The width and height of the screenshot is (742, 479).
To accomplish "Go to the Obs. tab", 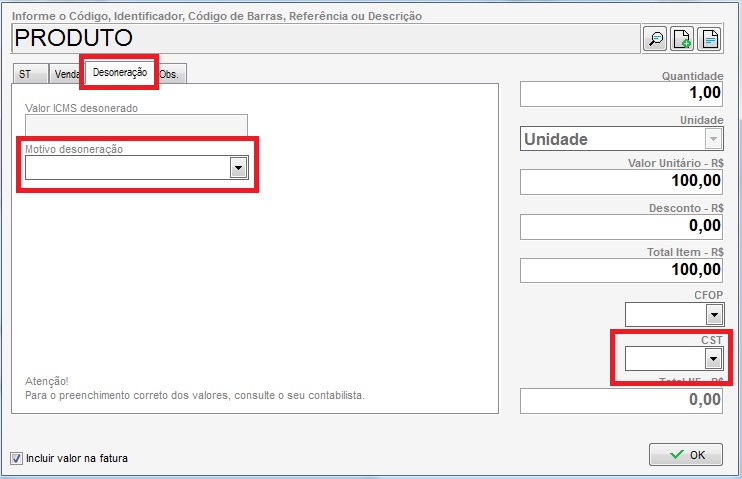I will (x=170, y=74).
